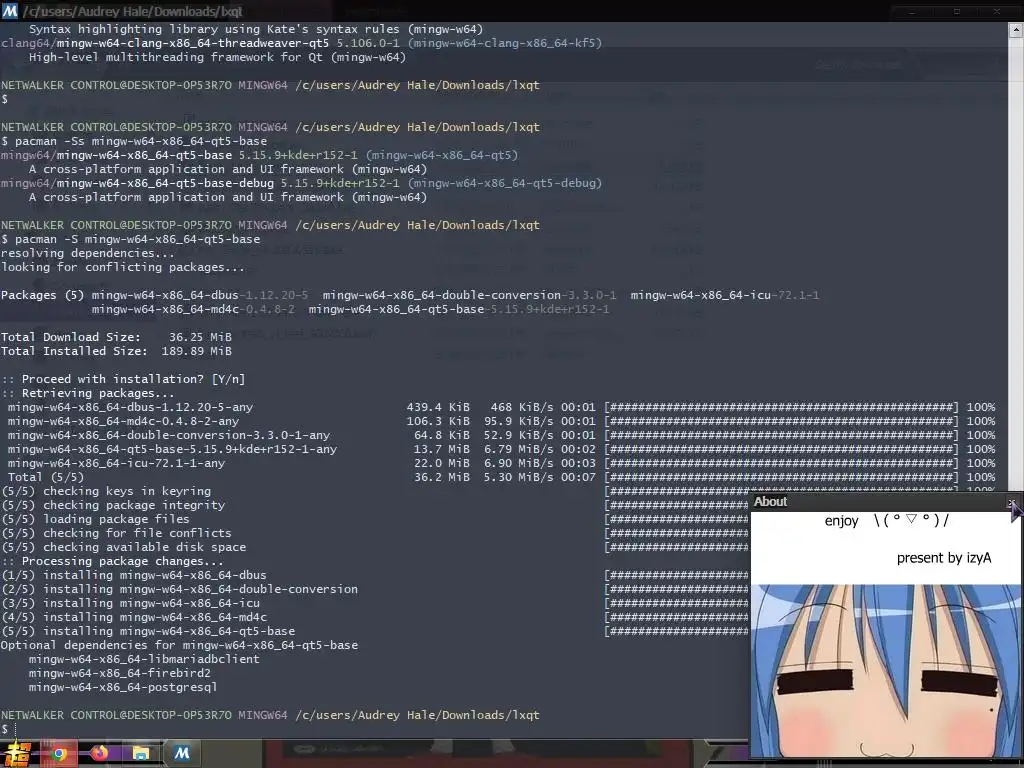Click the terminal scrollbar up arrow
The image size is (1024, 768).
1016,30
